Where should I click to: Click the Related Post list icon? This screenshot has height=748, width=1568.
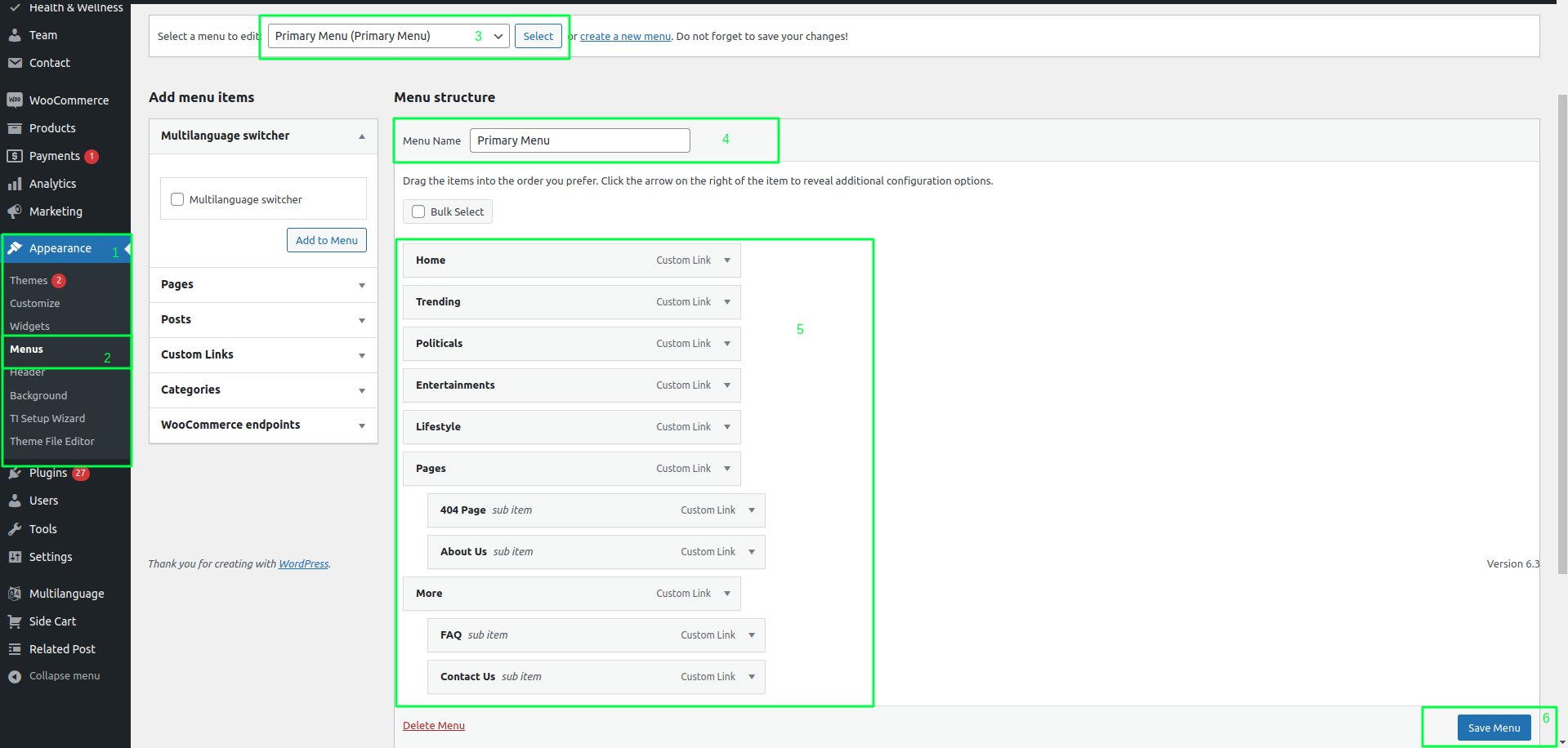click(x=15, y=649)
